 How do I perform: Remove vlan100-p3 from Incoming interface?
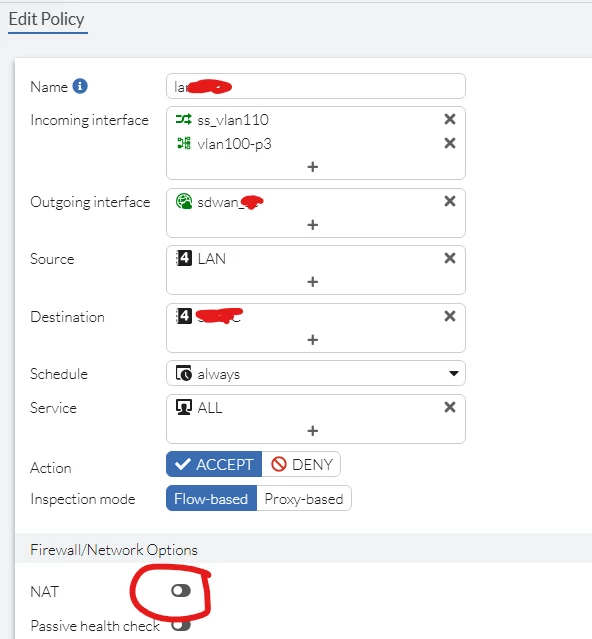pyautogui.click(x=450, y=143)
